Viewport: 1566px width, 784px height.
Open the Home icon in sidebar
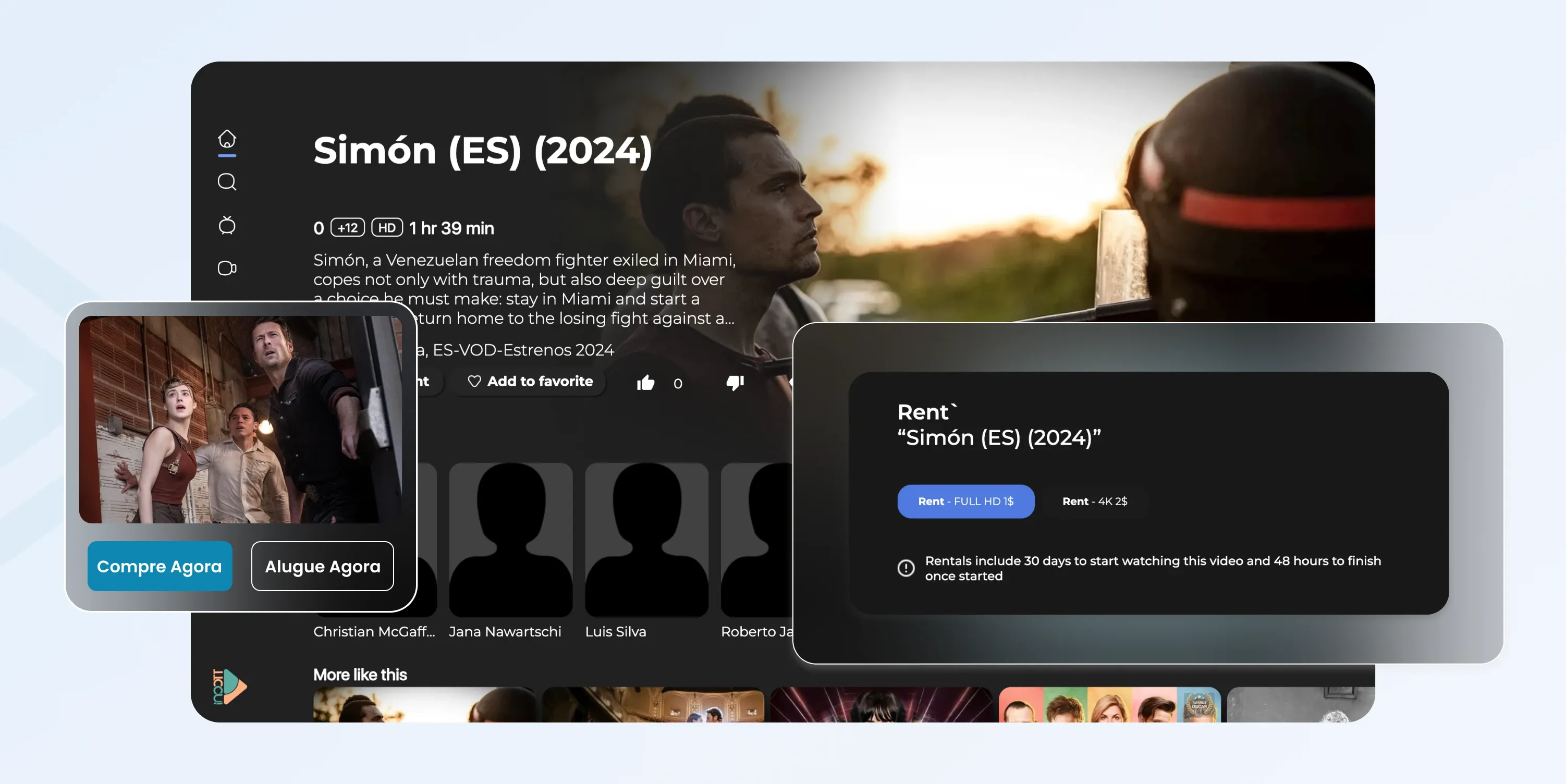click(227, 139)
